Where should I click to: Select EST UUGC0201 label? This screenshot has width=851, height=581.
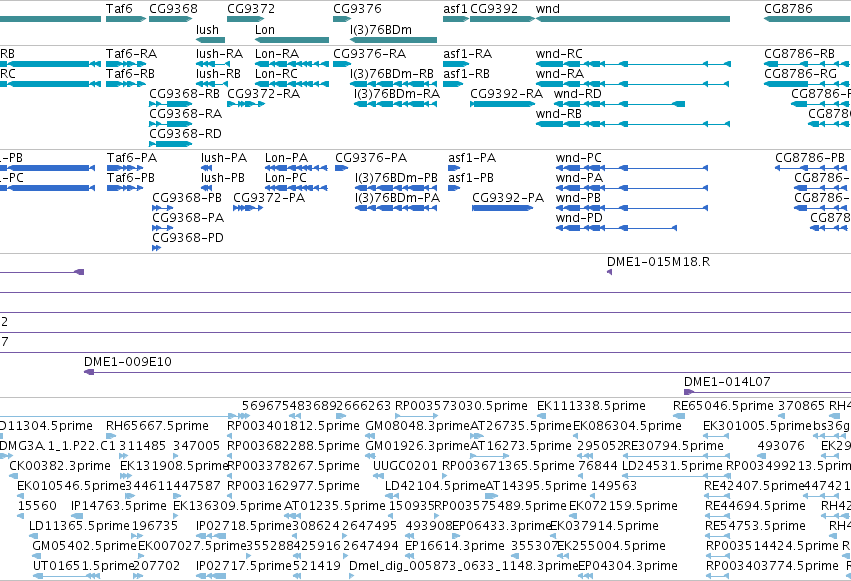pos(405,466)
